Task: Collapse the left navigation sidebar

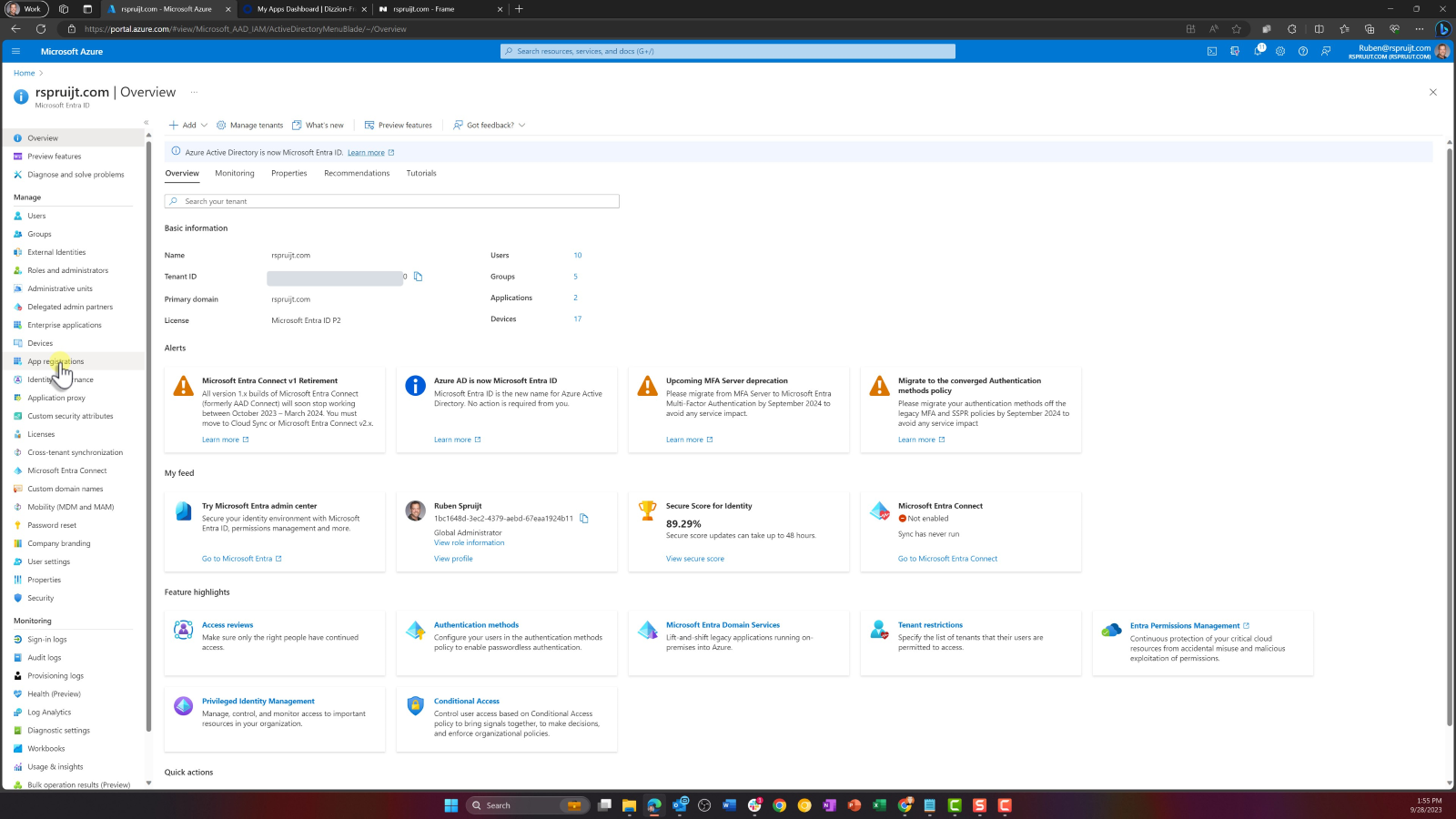Action: [146, 123]
